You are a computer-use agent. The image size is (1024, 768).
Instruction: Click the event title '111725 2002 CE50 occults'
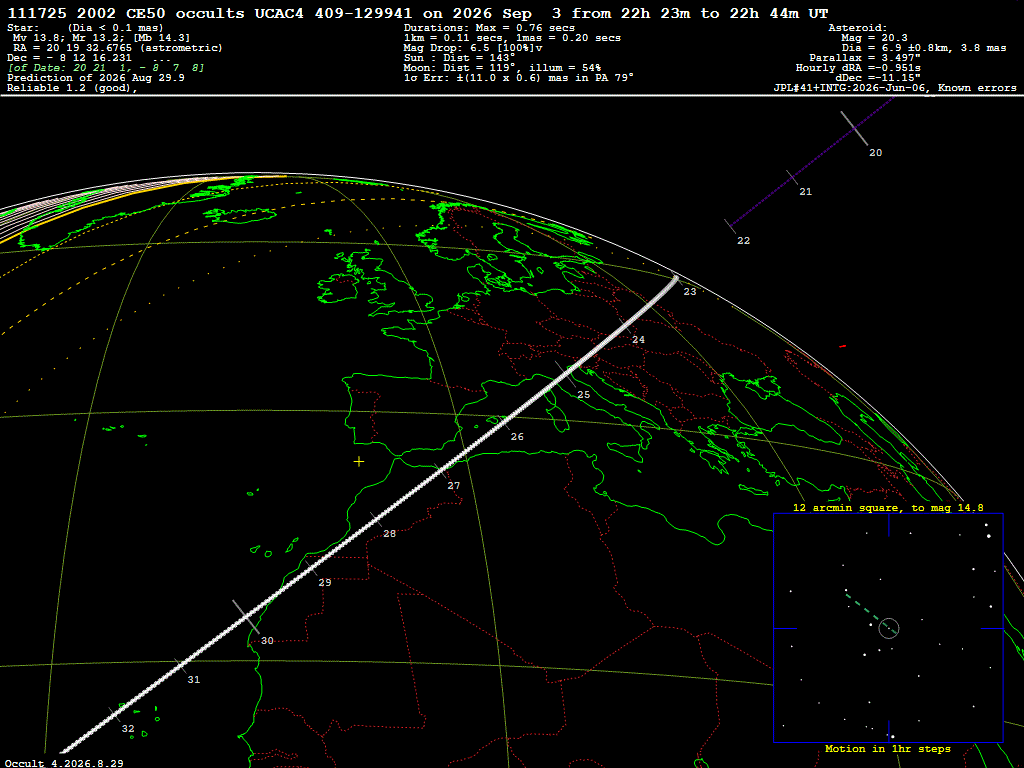click(x=126, y=13)
